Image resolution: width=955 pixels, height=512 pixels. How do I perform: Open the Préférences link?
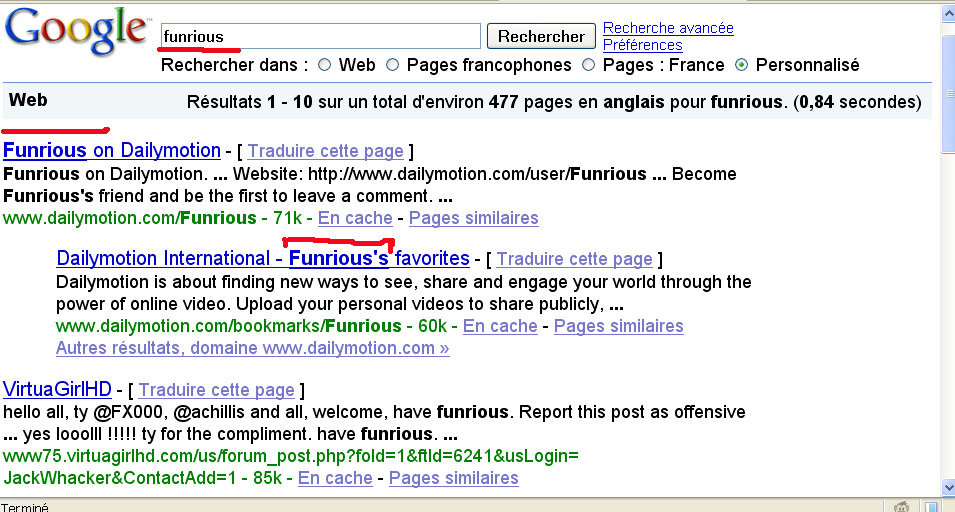click(642, 45)
